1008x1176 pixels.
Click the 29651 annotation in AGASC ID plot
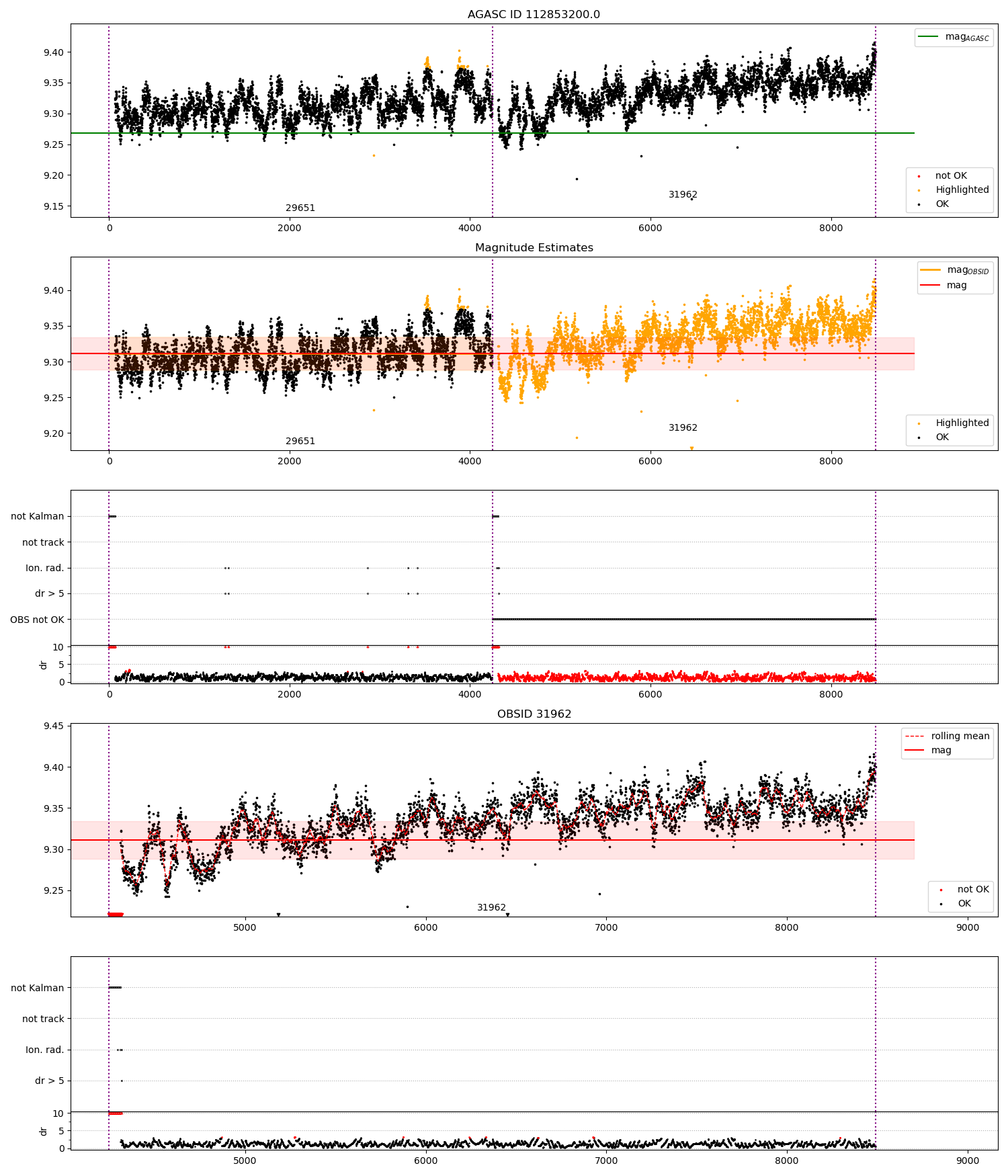[x=300, y=208]
